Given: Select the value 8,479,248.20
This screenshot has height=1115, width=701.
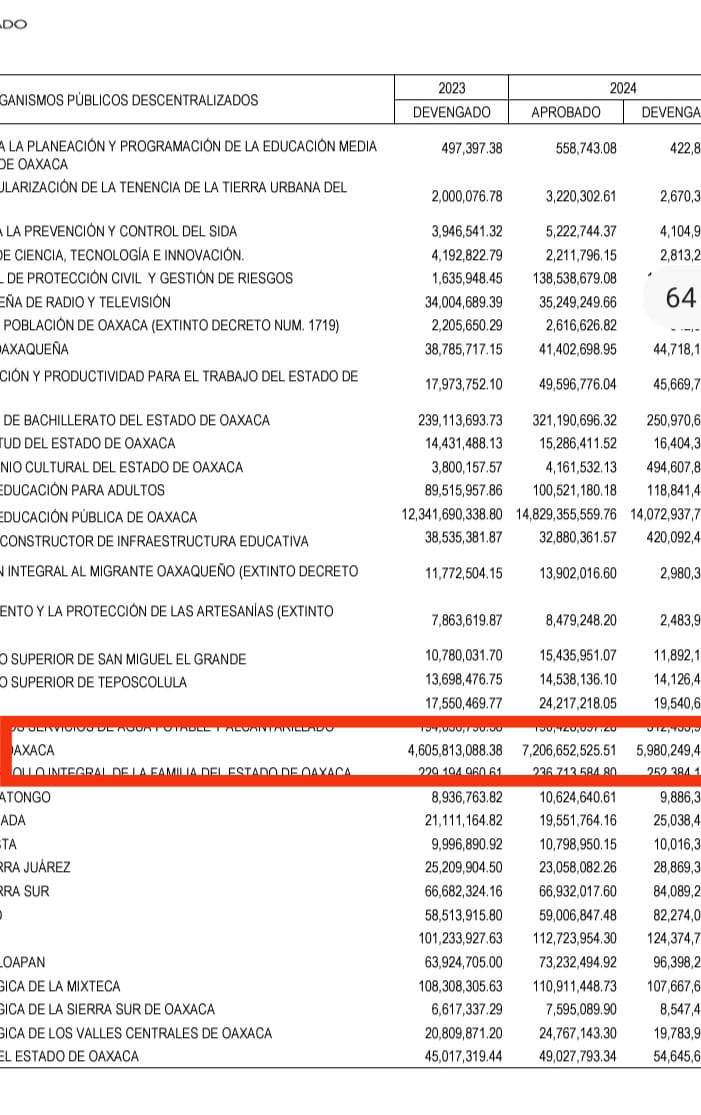Looking at the screenshot, I should pyautogui.click(x=581, y=620).
